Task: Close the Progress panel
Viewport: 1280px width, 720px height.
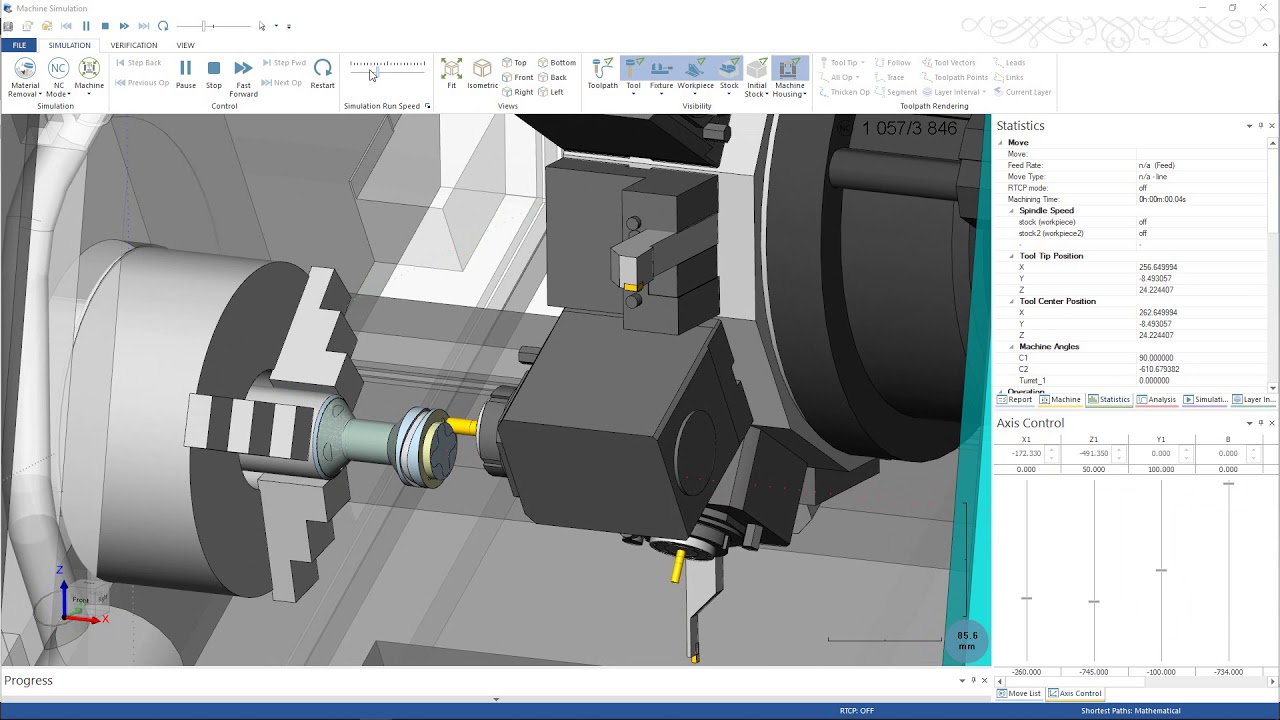Action: [984, 680]
